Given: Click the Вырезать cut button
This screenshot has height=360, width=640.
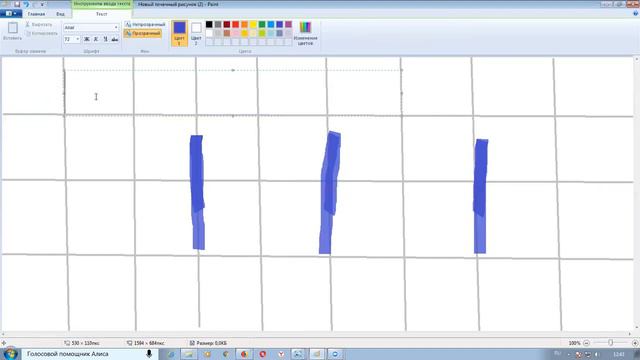Looking at the screenshot, I should (x=39, y=24).
